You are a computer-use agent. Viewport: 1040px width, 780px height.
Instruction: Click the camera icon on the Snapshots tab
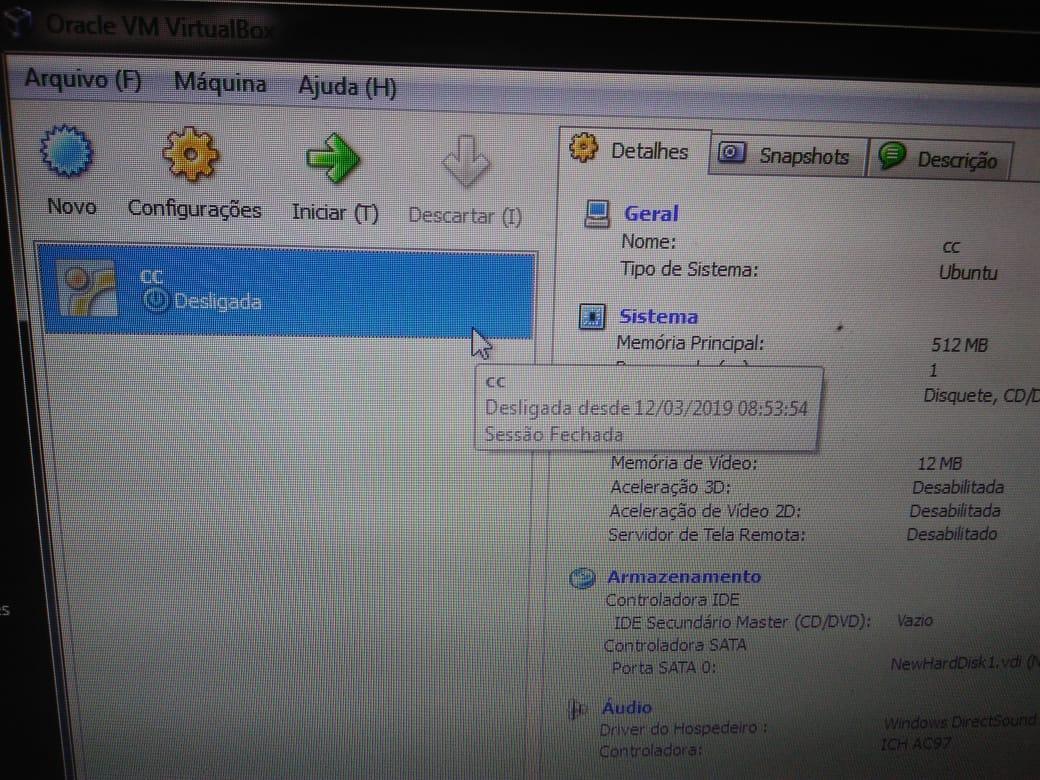(732, 153)
